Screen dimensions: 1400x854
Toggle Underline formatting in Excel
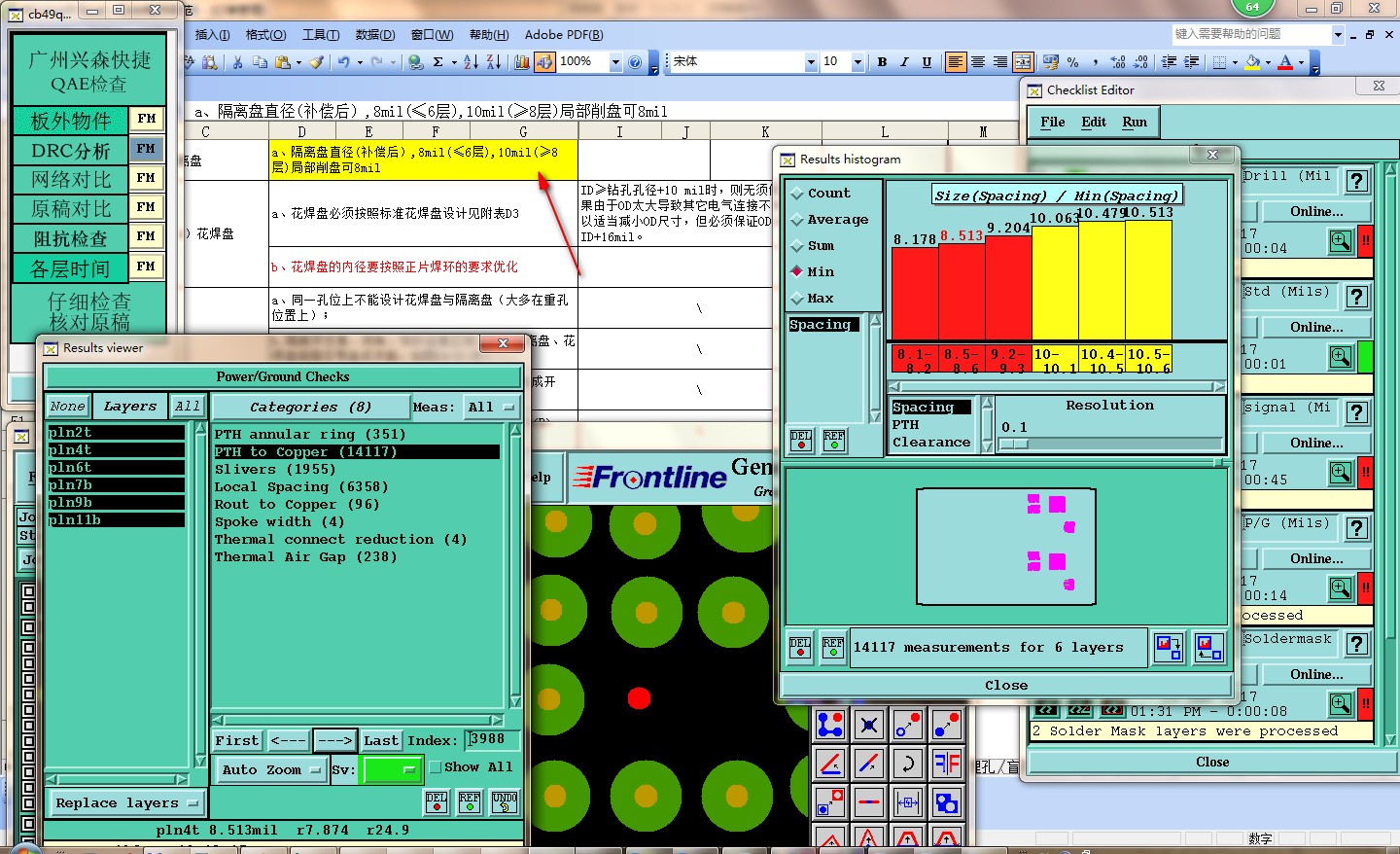pyautogui.click(x=927, y=61)
